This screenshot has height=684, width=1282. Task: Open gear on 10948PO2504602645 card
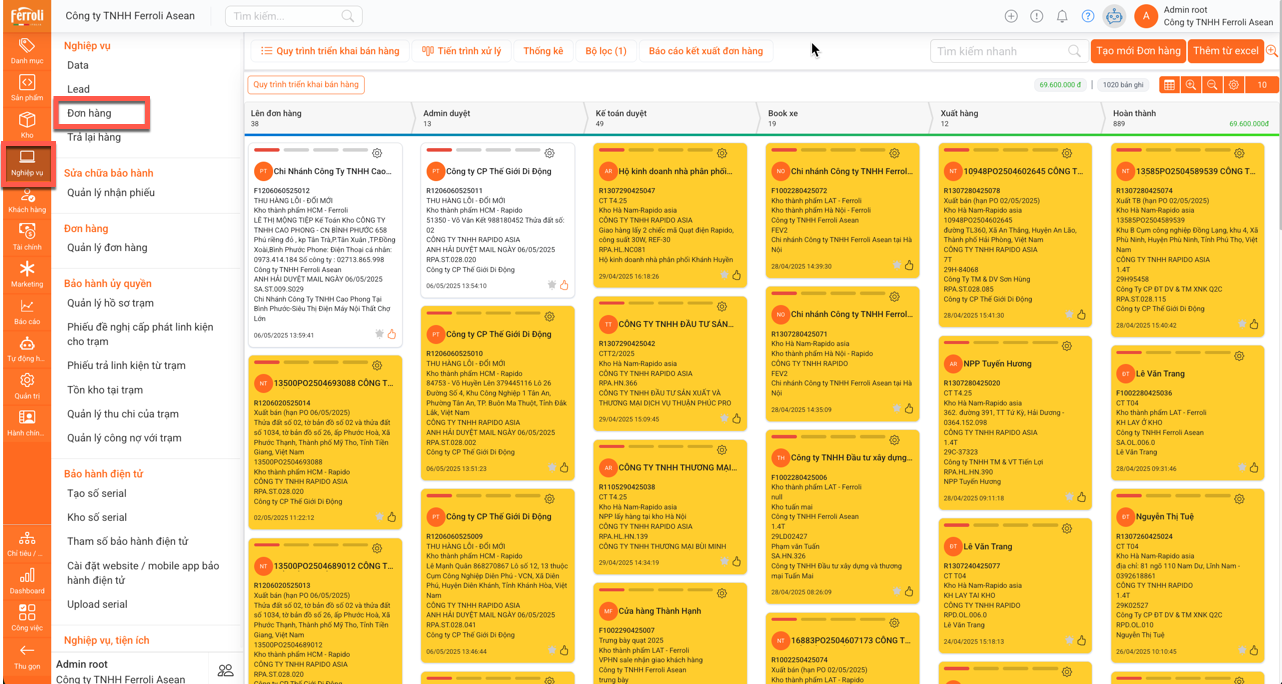coord(1067,153)
